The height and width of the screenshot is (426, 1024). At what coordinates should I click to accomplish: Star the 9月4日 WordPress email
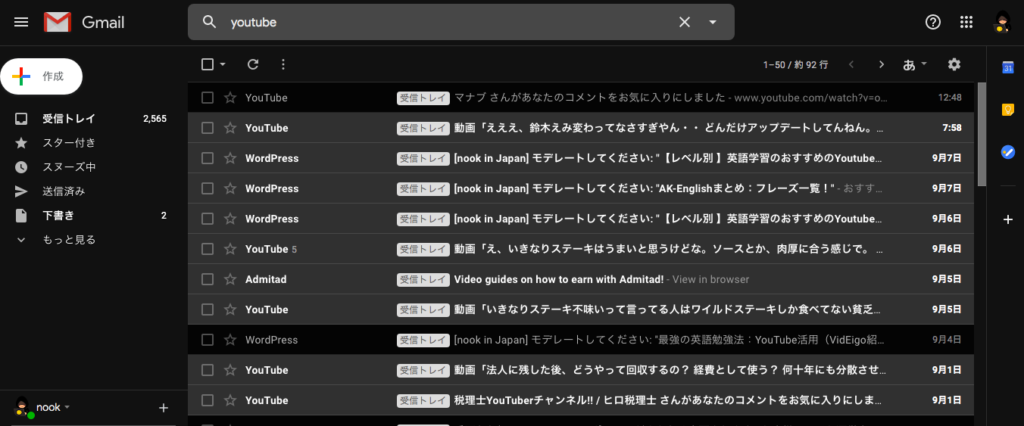click(230, 340)
